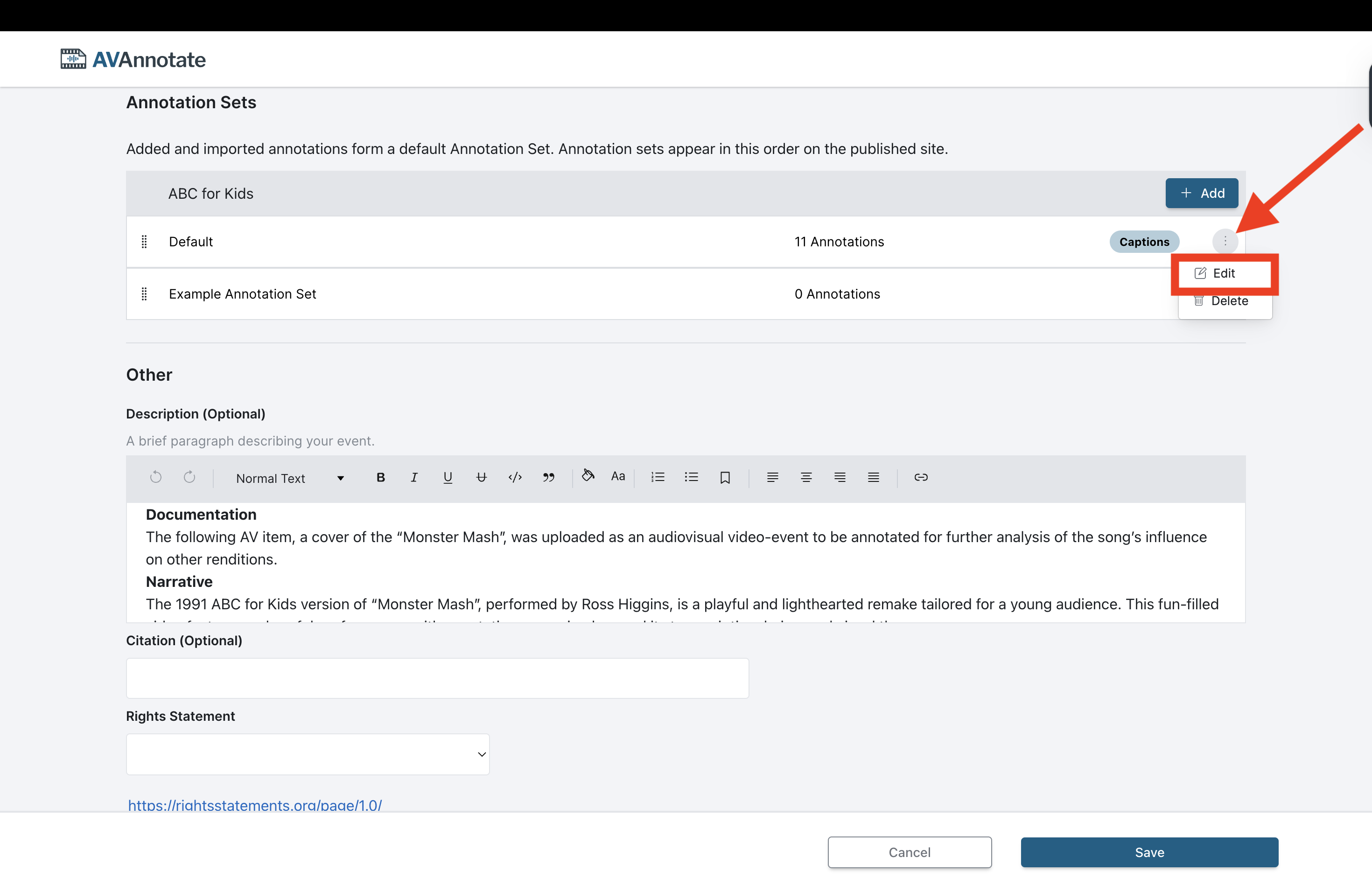This screenshot has height=892, width=1372.
Task: Insert a blockquote using quote icon
Action: (x=548, y=477)
